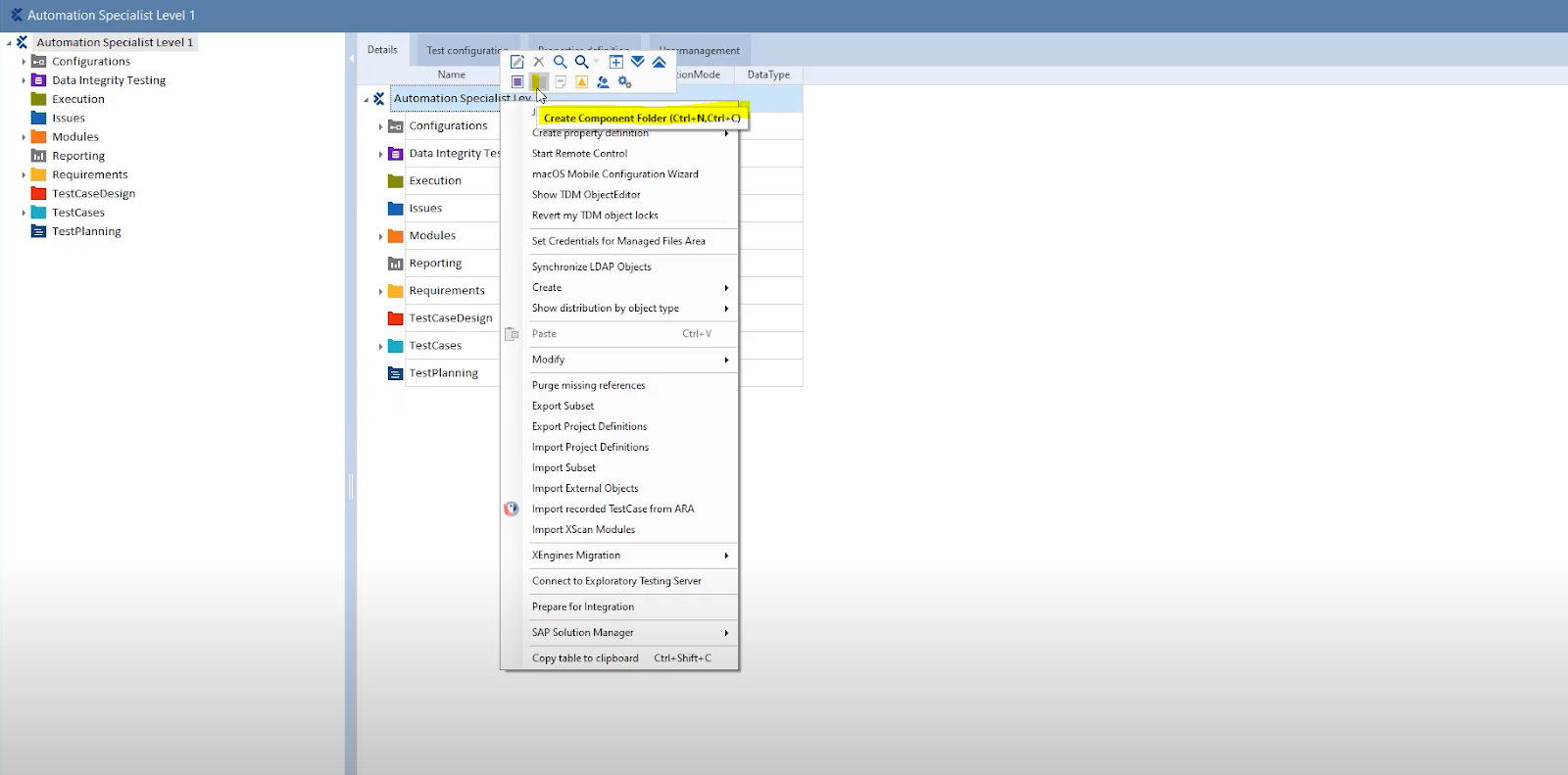Click the blue user icon in mini toolbar
This screenshot has height=775, width=1568.
(603, 82)
